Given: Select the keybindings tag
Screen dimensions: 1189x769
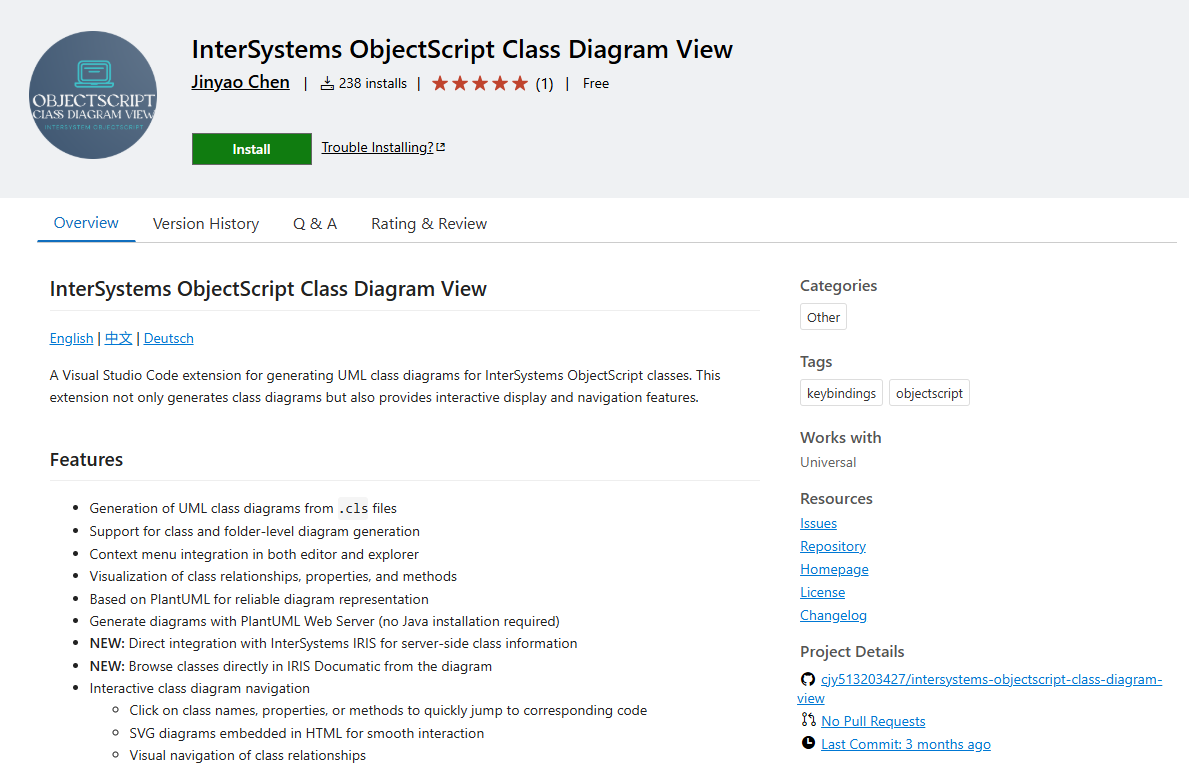Looking at the screenshot, I should coord(841,394).
